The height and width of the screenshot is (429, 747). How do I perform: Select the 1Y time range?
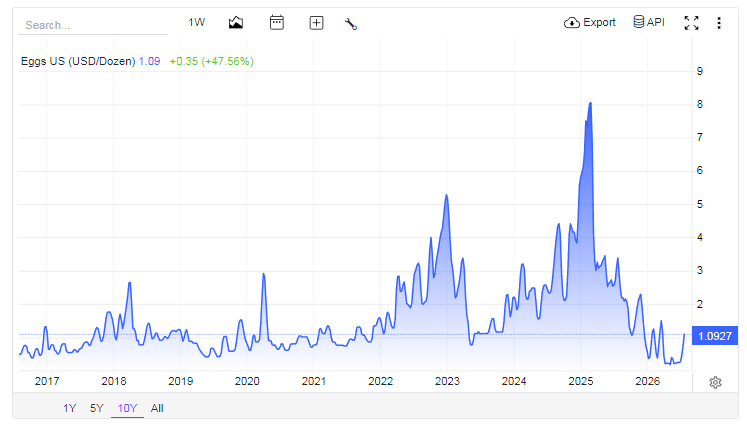[x=70, y=408]
